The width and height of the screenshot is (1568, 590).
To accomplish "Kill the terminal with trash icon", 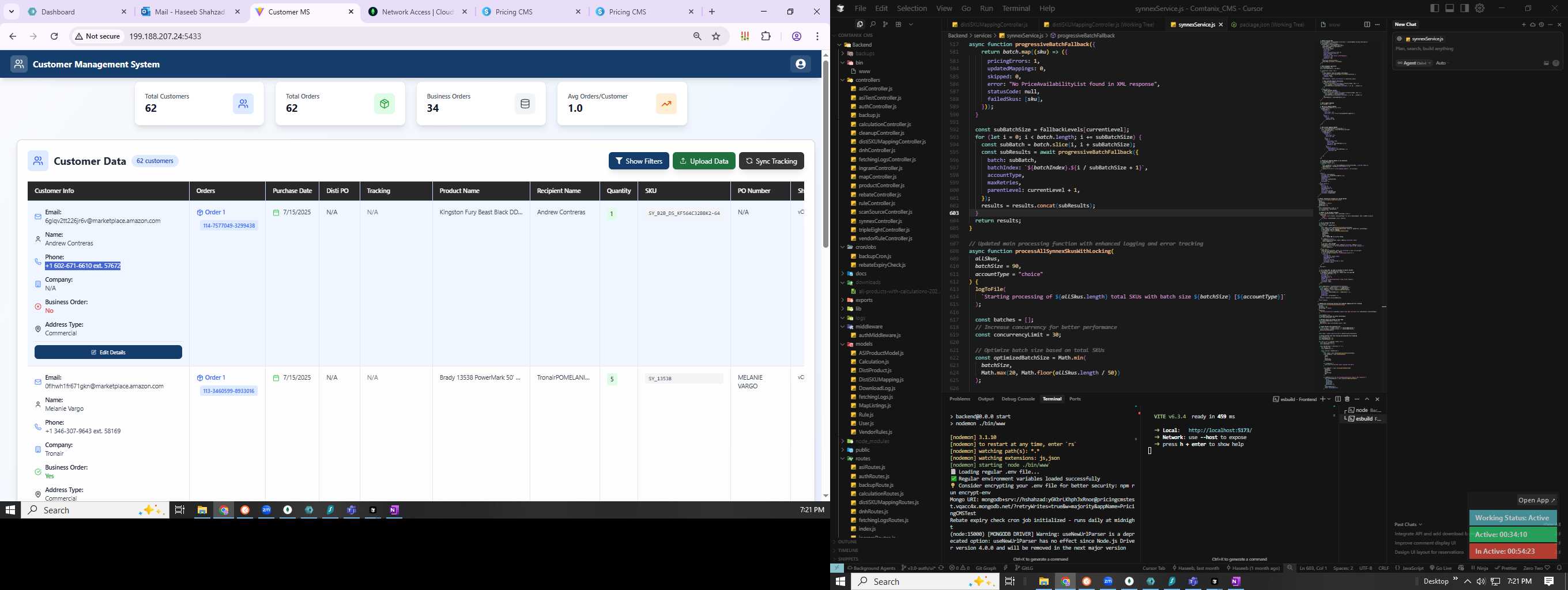I will click(1347, 399).
